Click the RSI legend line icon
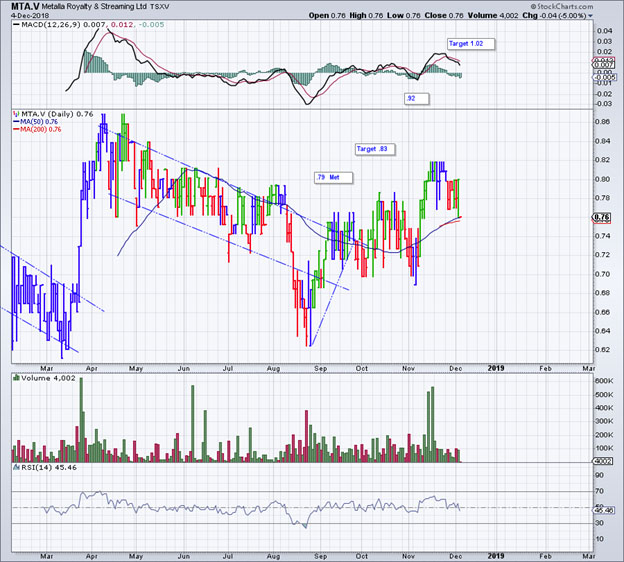The width and height of the screenshot is (624, 562). pos(16,467)
